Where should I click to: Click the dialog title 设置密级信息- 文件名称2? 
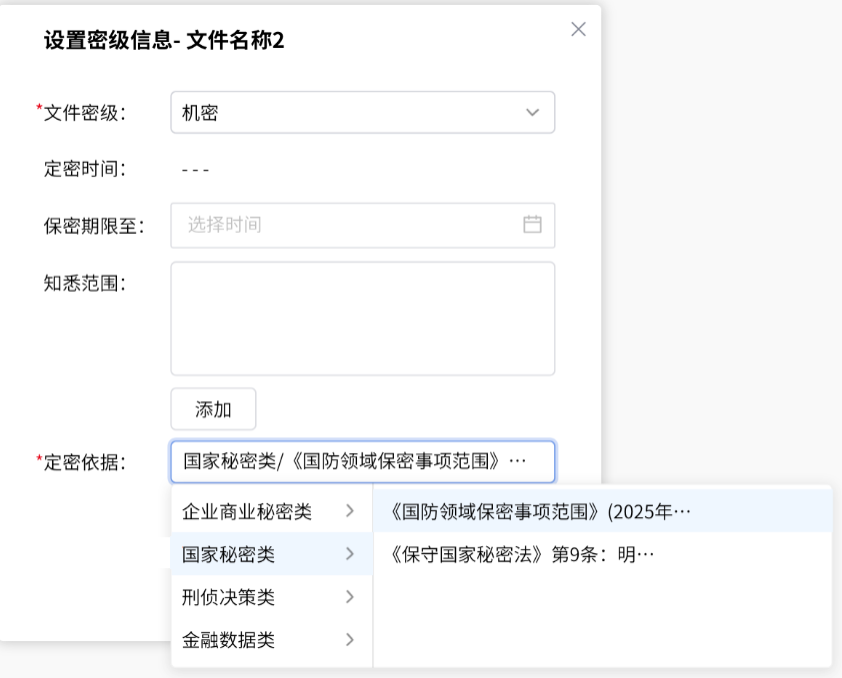164,40
